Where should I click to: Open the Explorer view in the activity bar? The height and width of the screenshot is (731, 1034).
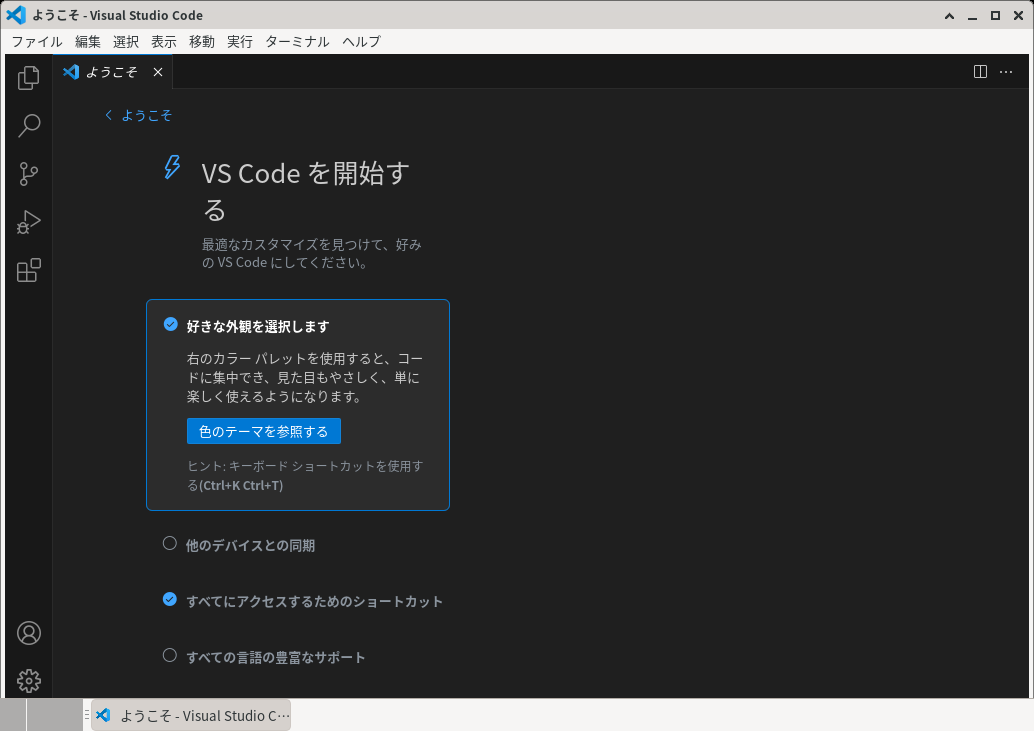tap(28, 78)
